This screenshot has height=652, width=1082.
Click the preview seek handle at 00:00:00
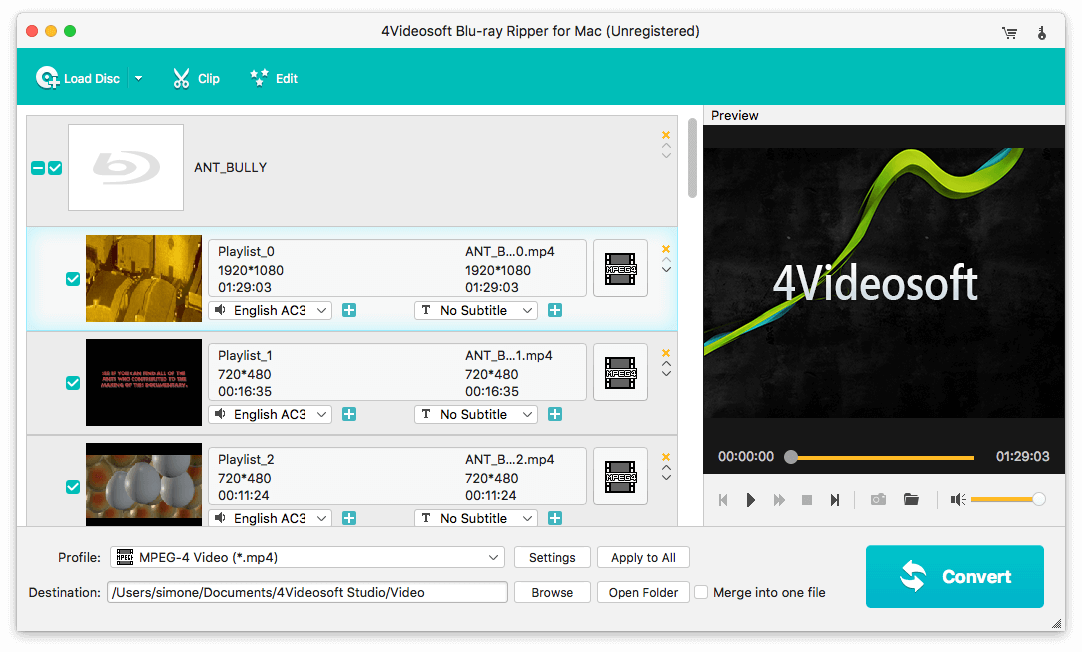coord(791,457)
